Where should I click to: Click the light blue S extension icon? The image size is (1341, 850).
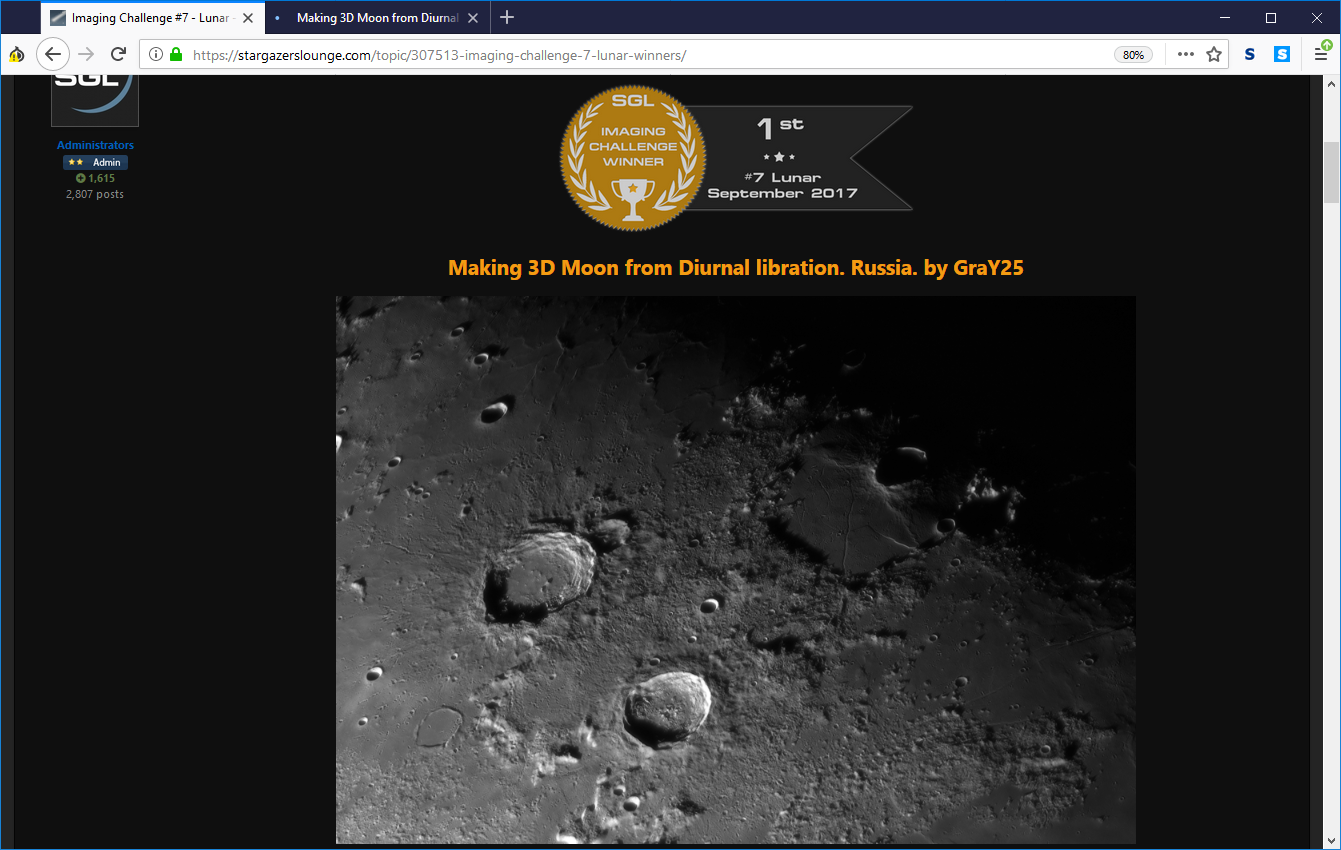pyautogui.click(x=1282, y=55)
